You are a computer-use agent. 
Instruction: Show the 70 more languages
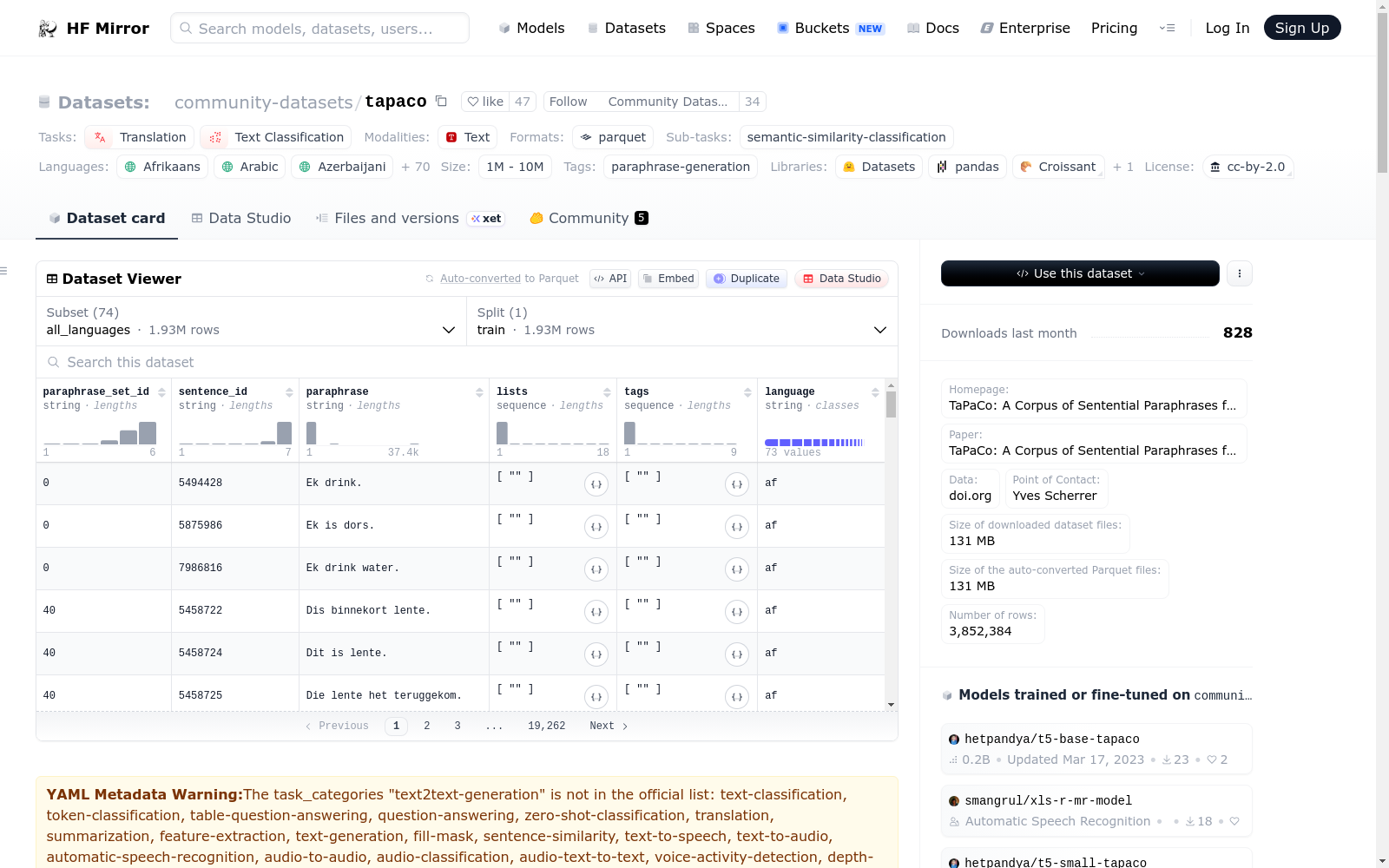click(416, 167)
